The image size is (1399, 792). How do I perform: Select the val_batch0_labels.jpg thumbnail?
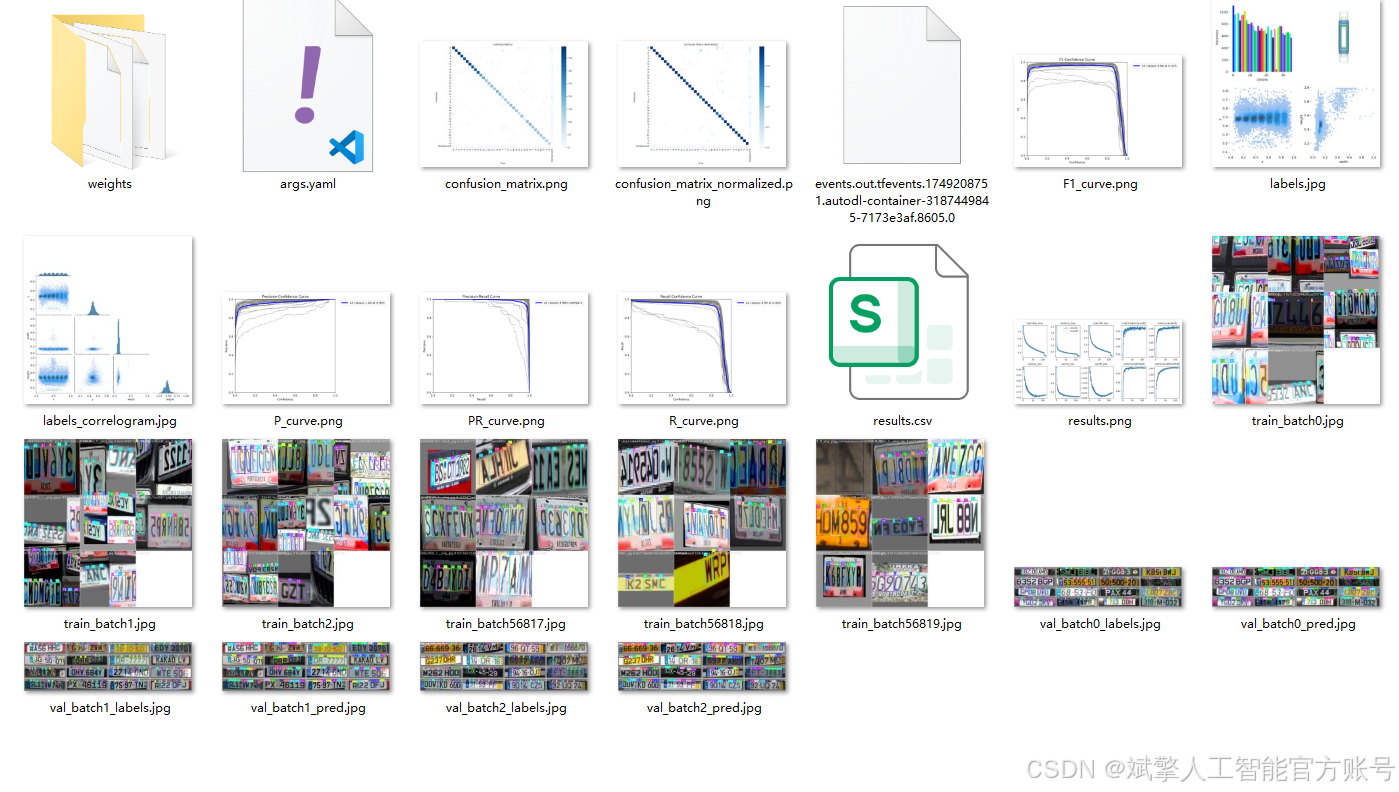(x=1099, y=587)
